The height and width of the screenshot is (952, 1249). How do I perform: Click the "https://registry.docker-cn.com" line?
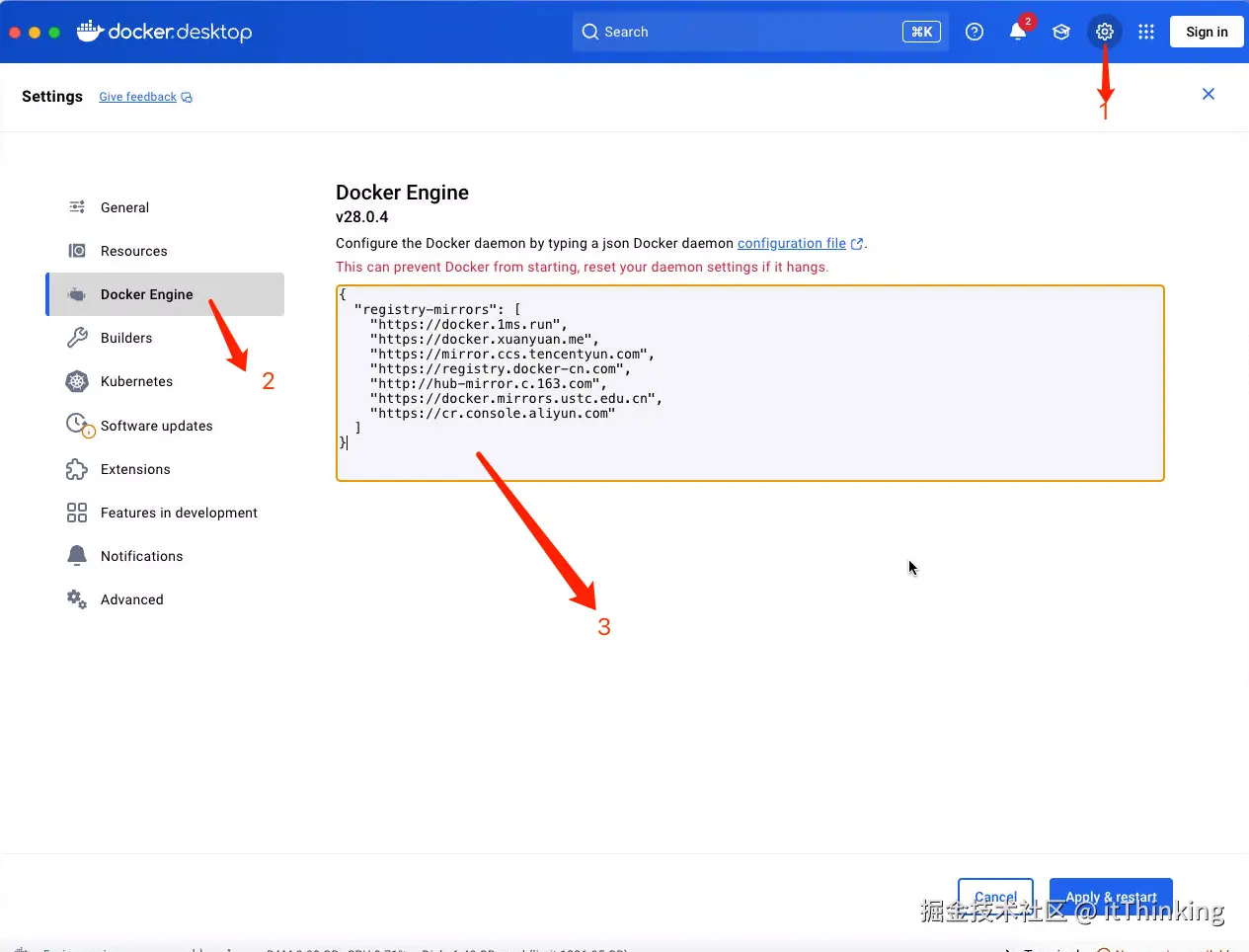tap(500, 368)
